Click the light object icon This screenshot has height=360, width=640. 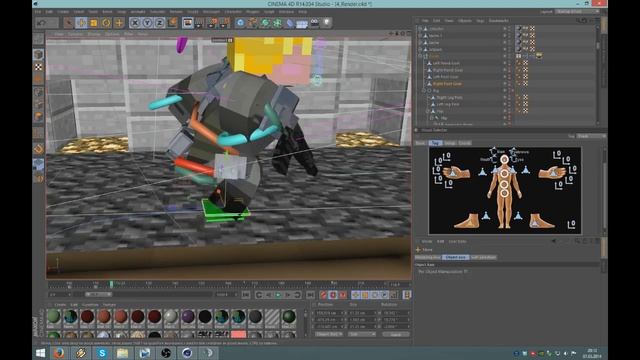pos(327,22)
